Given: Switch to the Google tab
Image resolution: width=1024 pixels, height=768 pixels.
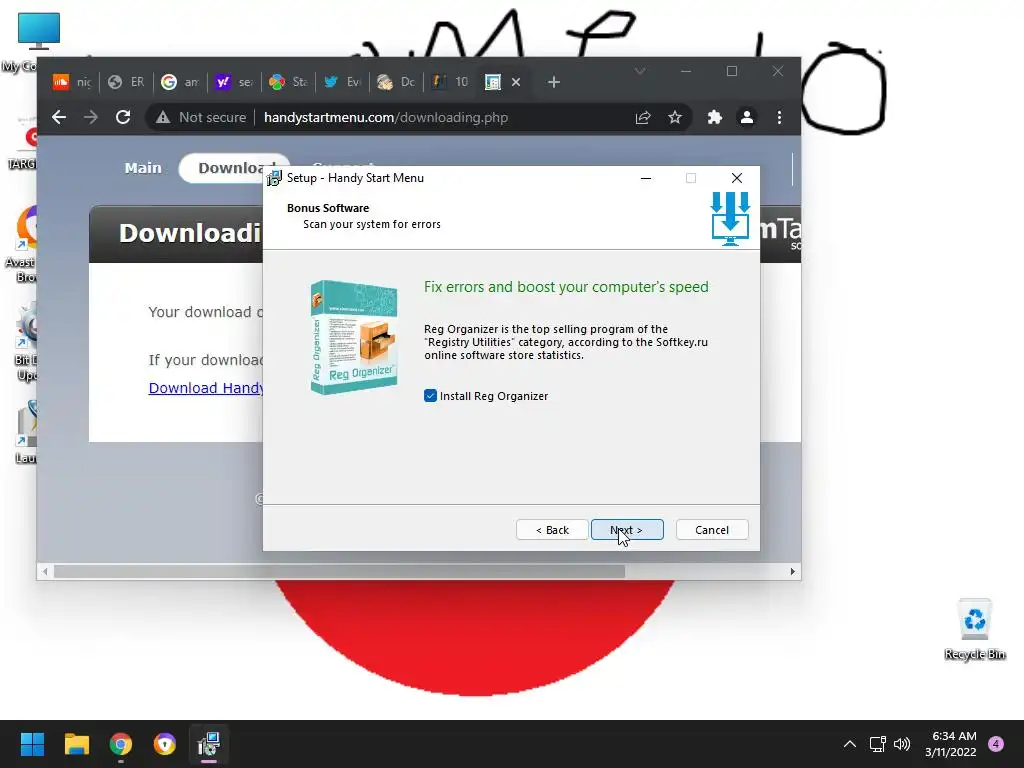Looking at the screenshot, I should (x=180, y=82).
